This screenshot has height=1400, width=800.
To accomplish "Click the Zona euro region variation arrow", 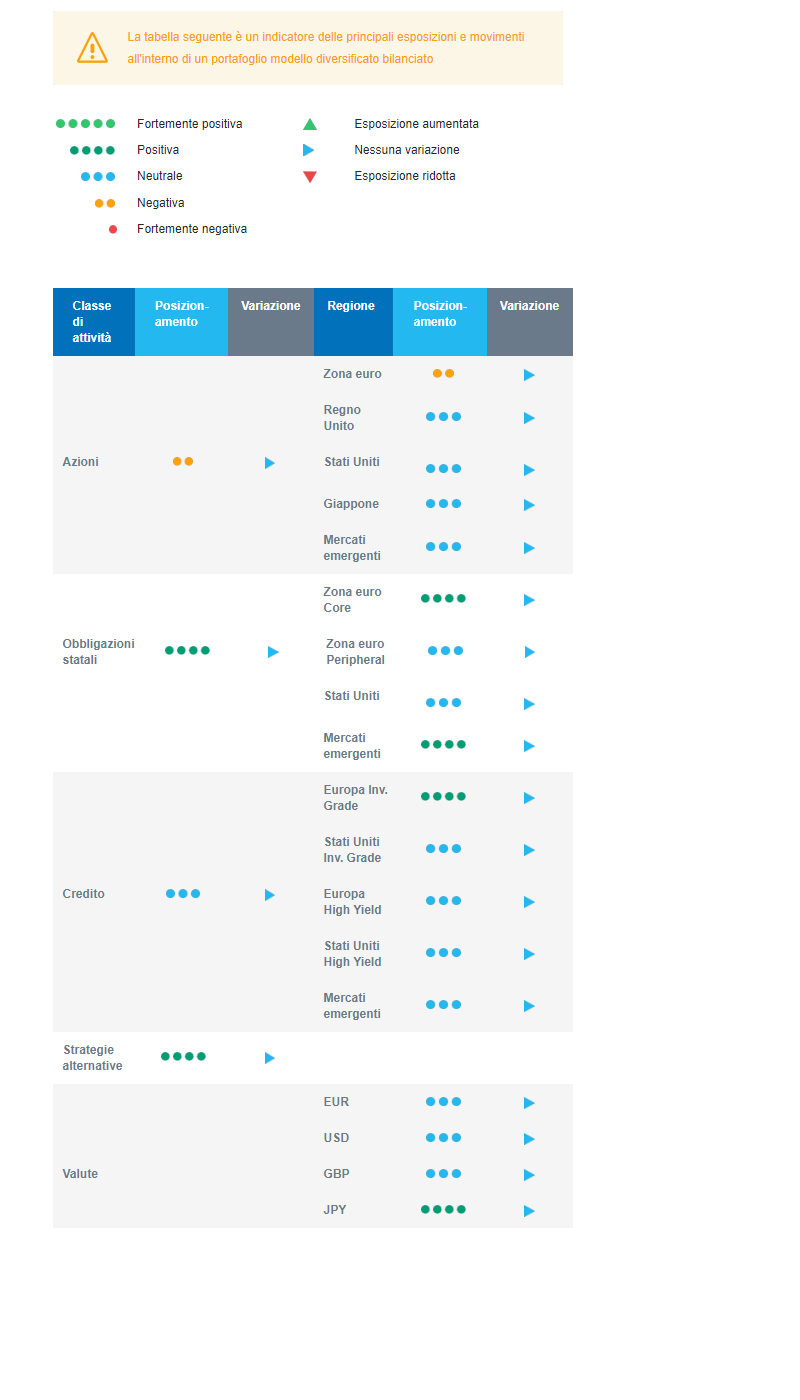I will click(529, 375).
